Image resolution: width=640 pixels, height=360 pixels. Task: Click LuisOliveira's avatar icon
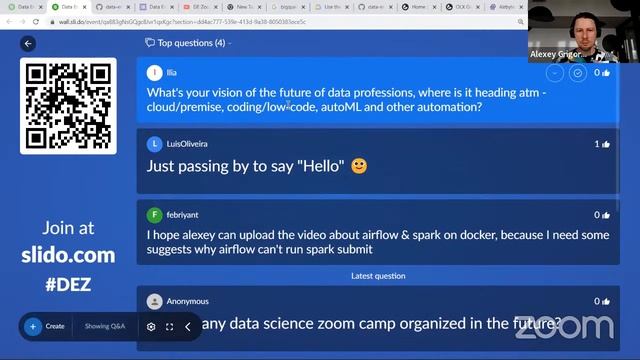coord(154,144)
